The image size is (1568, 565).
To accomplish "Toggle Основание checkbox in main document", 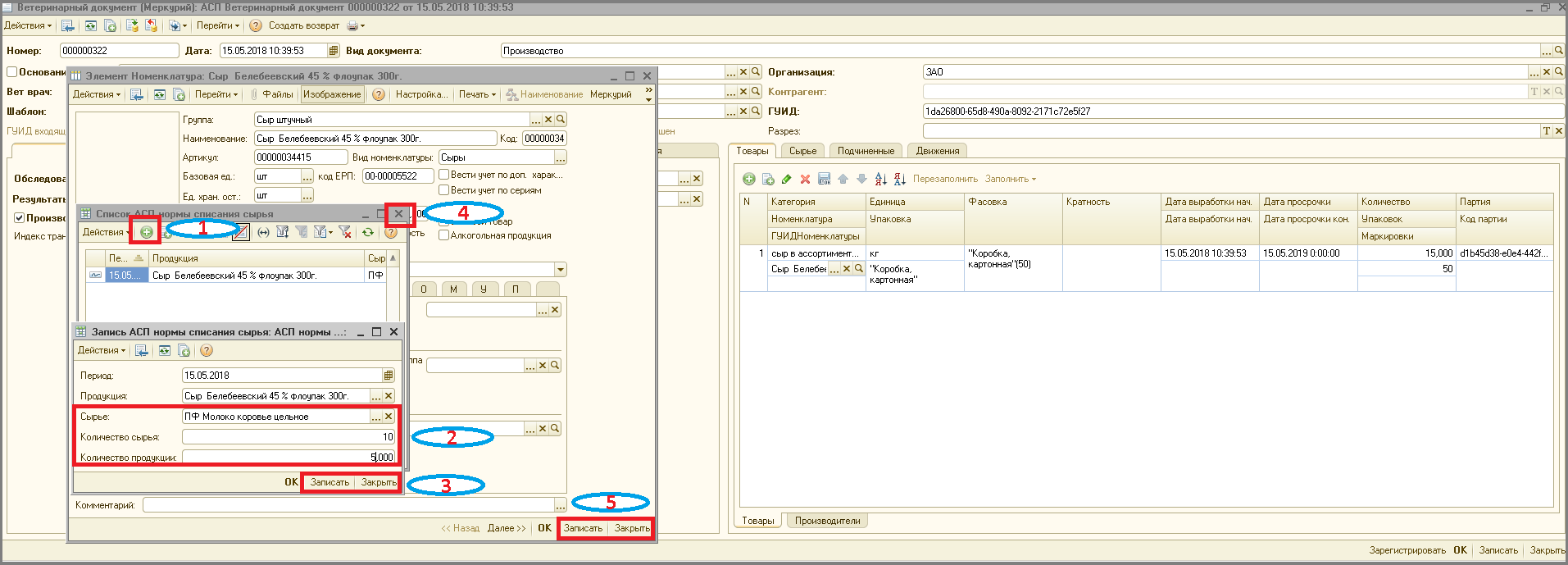I will (12, 72).
